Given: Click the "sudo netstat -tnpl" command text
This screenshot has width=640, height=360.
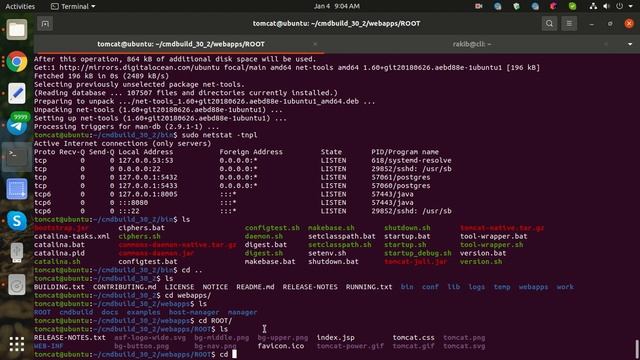Looking at the screenshot, I should 220,135.
